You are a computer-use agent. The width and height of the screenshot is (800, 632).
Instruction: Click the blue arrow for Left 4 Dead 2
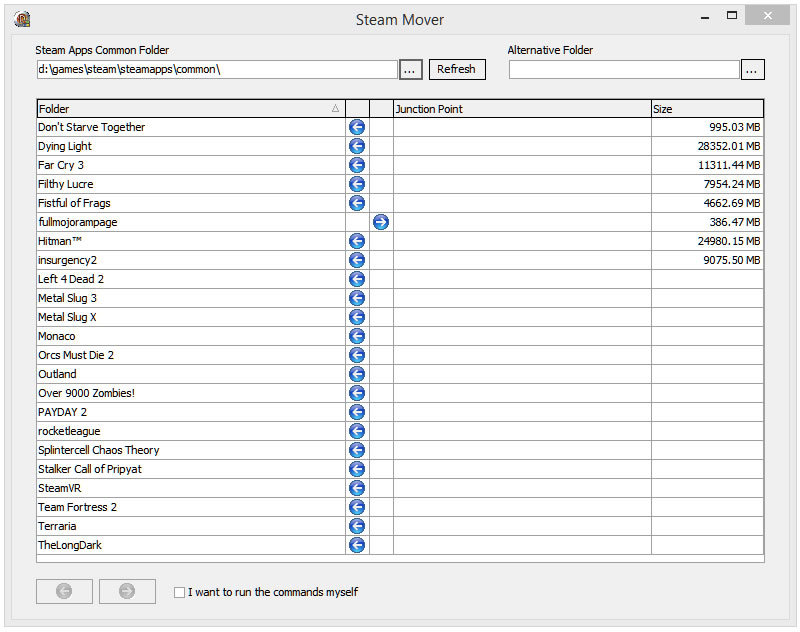pyautogui.click(x=357, y=279)
